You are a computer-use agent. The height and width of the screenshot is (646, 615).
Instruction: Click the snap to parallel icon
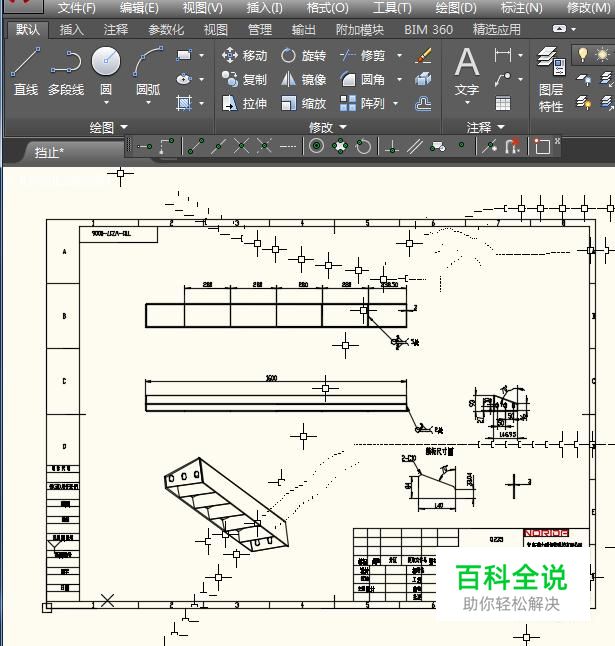tap(415, 146)
